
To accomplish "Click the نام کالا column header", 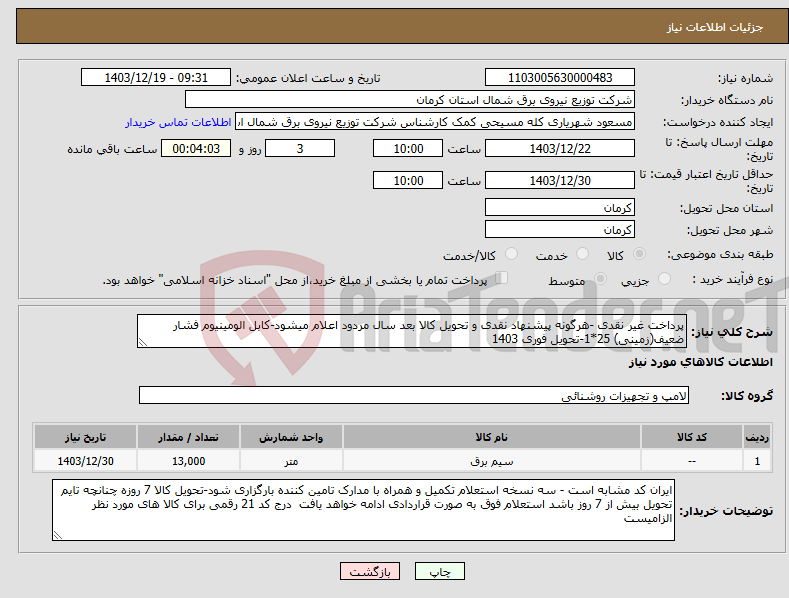I will click(x=492, y=437).
